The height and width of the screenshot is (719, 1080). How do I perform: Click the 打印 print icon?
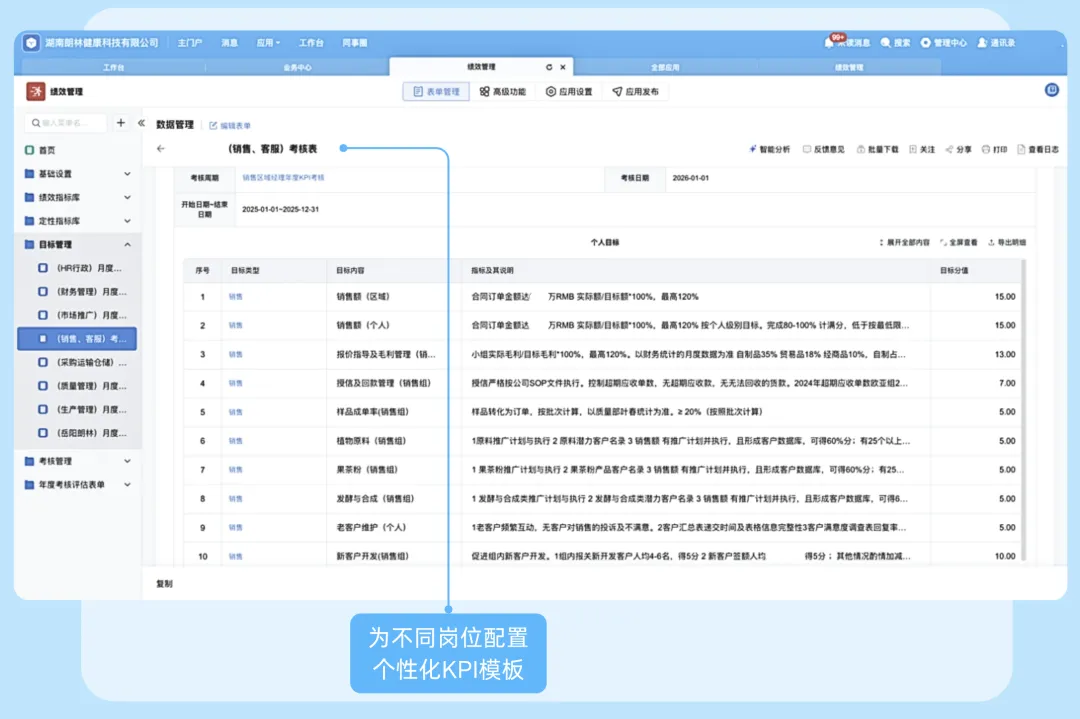coord(986,149)
